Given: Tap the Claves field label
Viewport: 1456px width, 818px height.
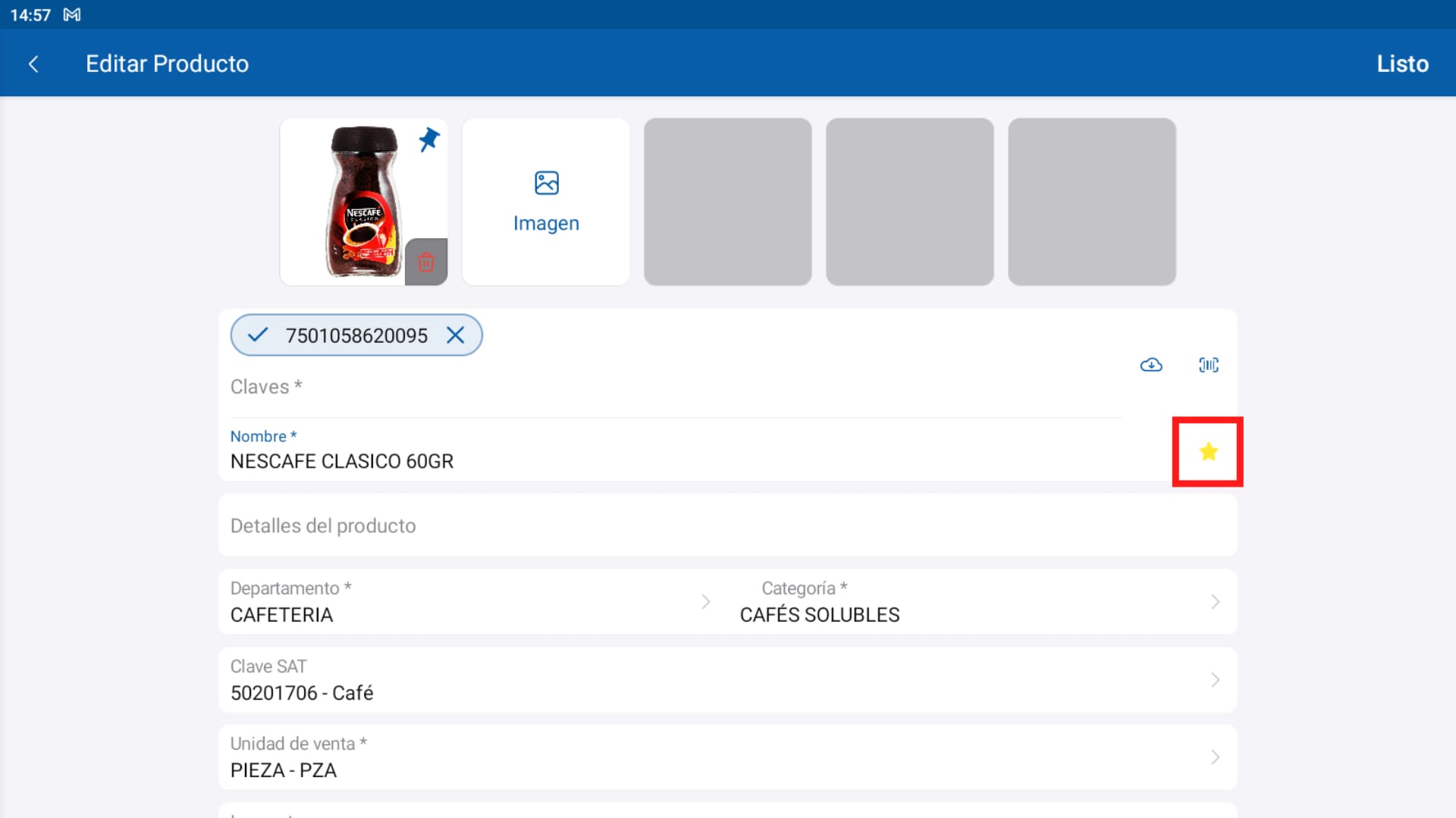Looking at the screenshot, I should pos(265,386).
